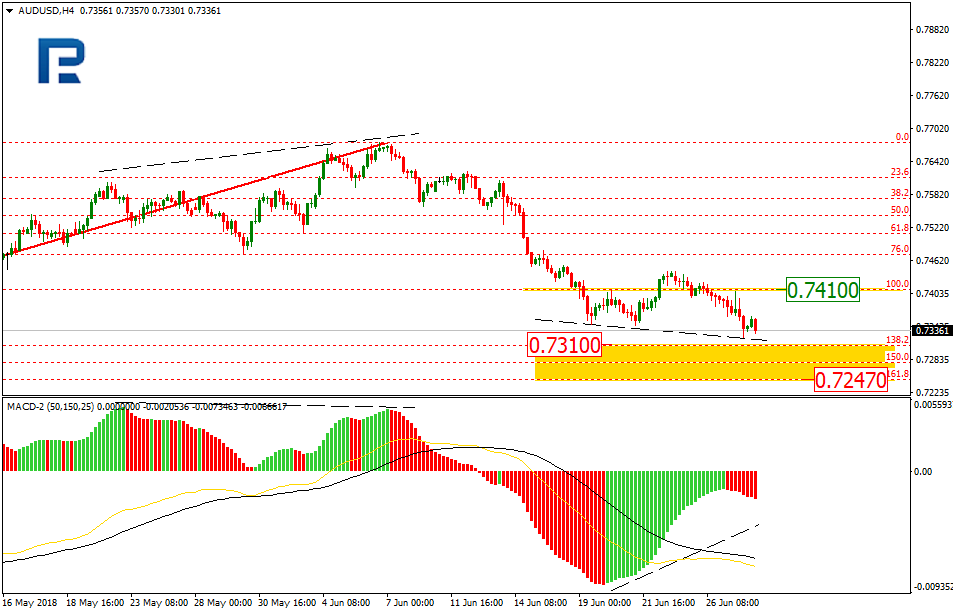
Task: Select the red ascending trend line
Action: (x=200, y=198)
